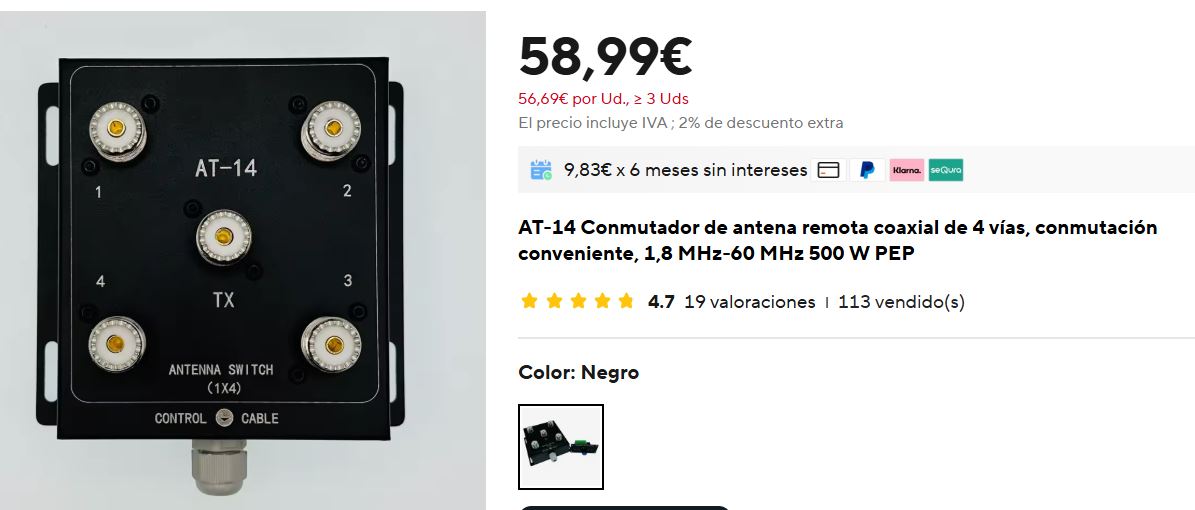Click the credit card payment icon
The height and width of the screenshot is (510, 1195).
point(828,170)
